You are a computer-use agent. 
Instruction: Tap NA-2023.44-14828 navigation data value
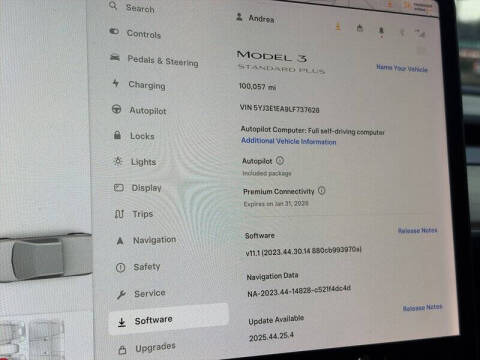pyautogui.click(x=299, y=291)
